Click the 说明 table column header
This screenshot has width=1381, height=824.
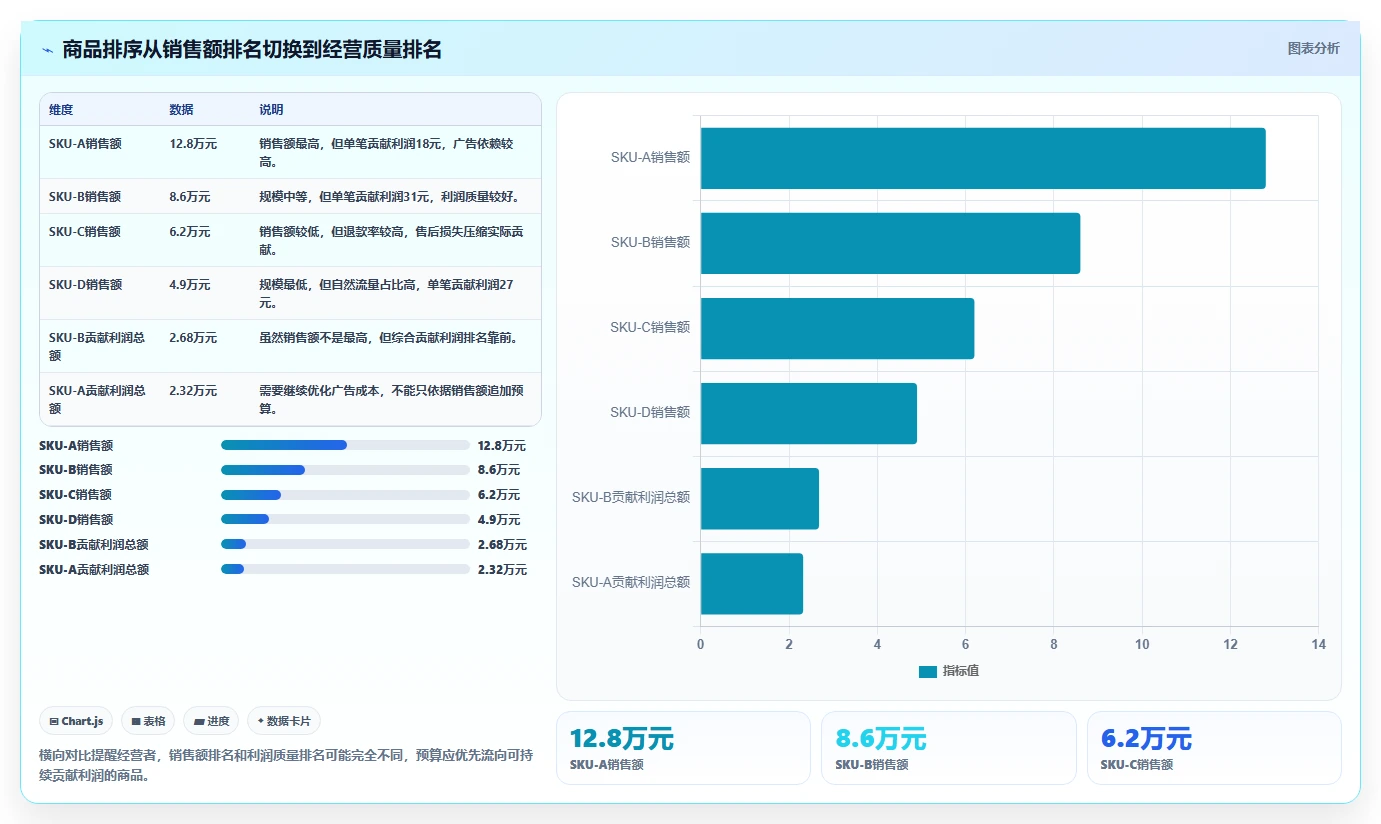tap(272, 110)
